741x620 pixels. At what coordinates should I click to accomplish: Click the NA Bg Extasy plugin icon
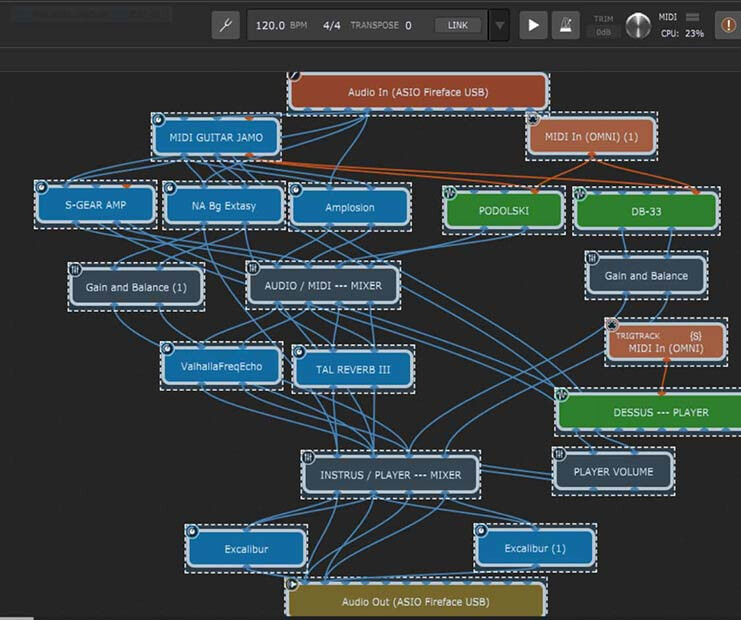(169, 188)
